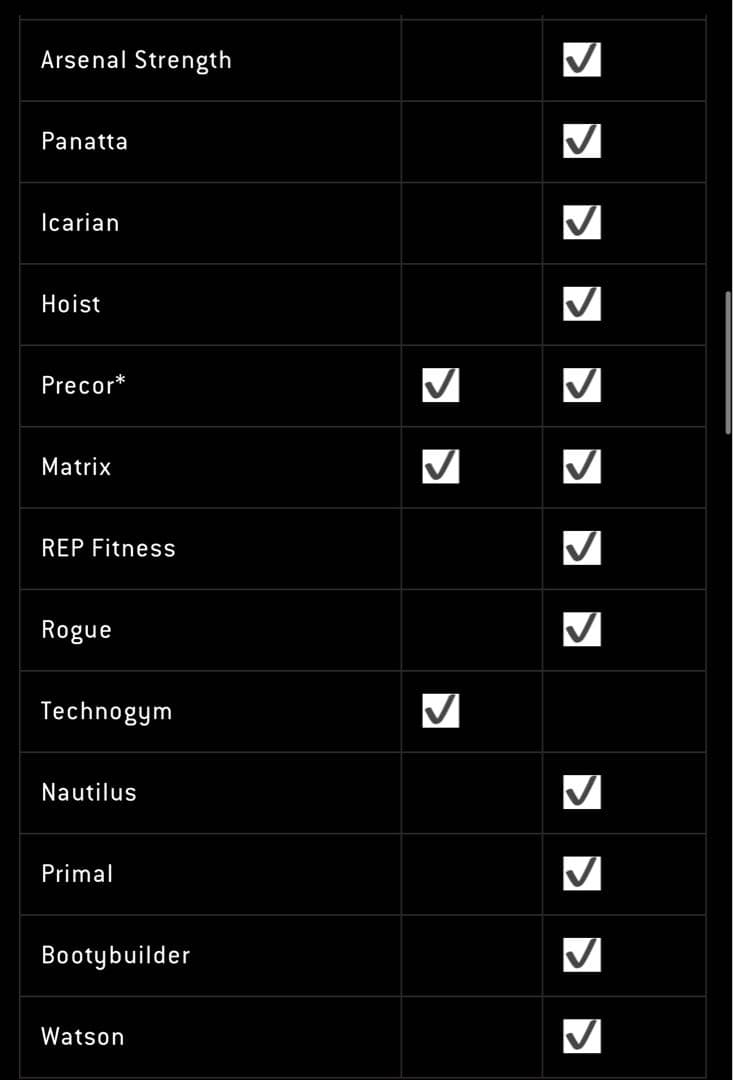
Task: Click the Watson row checkmark
Action: click(x=582, y=1036)
